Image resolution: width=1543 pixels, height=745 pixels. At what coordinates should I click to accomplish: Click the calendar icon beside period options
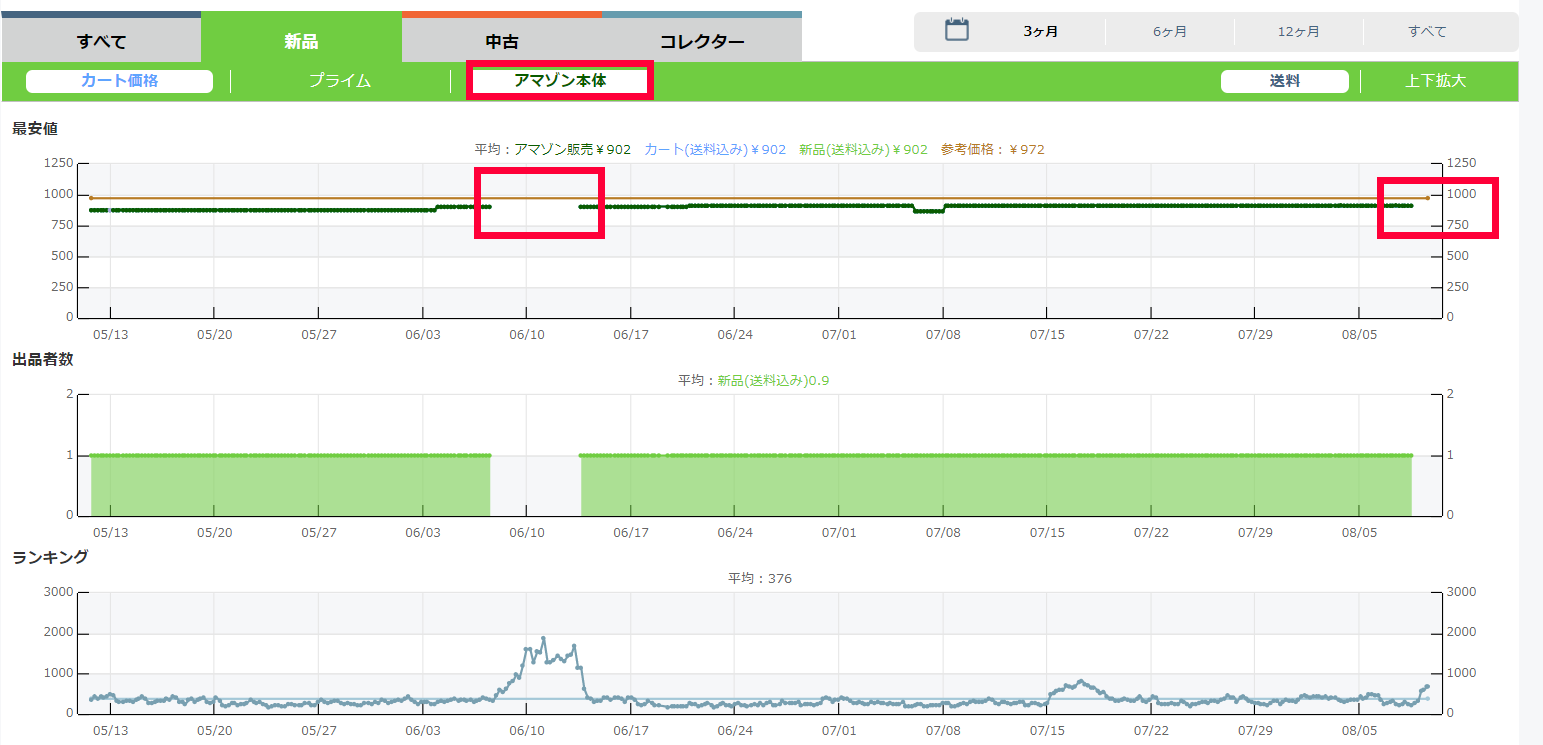click(957, 30)
